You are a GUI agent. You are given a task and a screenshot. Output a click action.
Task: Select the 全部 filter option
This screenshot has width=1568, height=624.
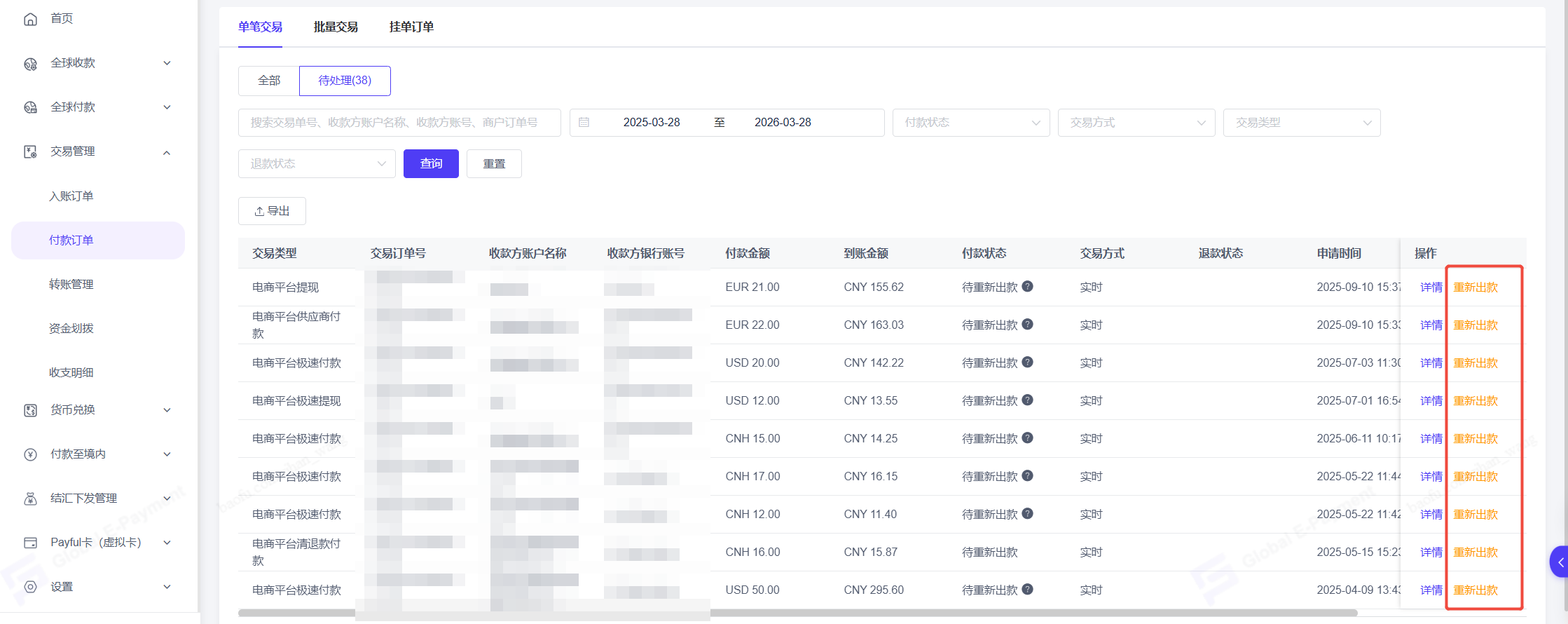(269, 81)
